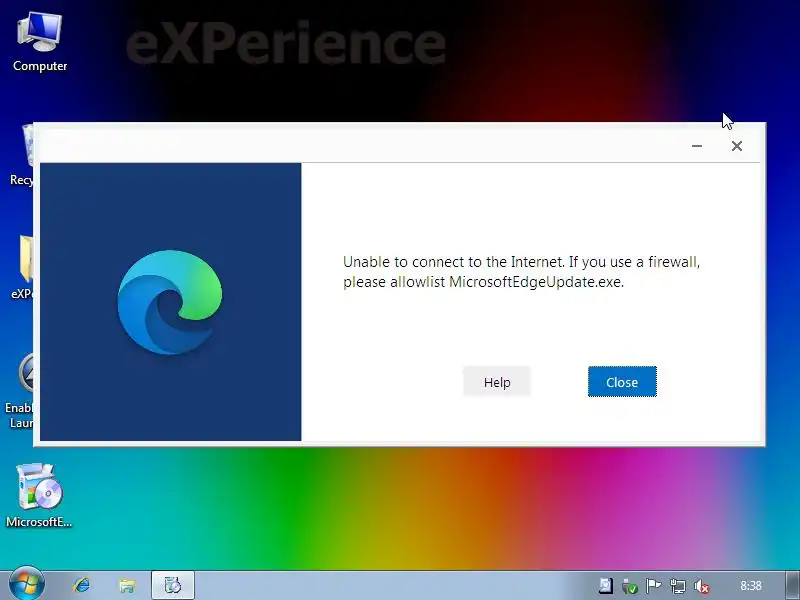Image resolution: width=800 pixels, height=600 pixels.
Task: Click the Microsoft Edge logo
Action: tap(170, 302)
